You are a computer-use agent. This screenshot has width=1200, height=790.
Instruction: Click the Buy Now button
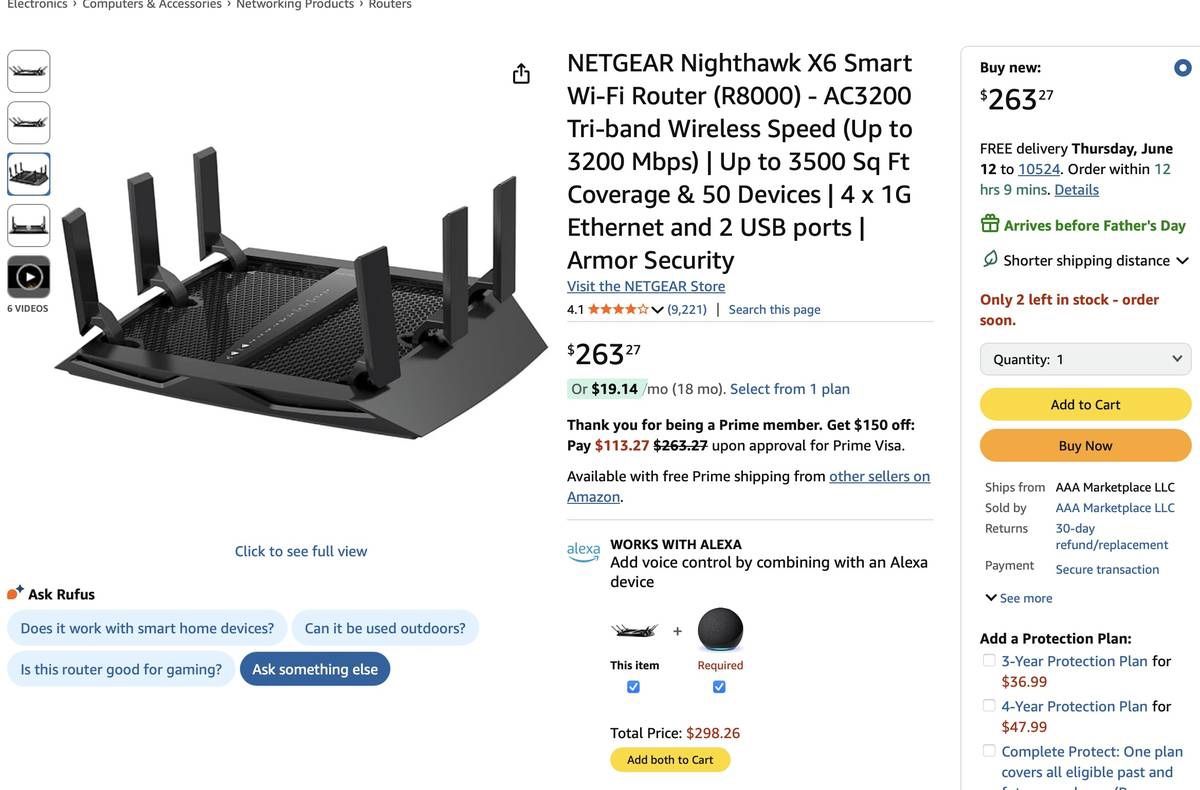tap(1085, 445)
